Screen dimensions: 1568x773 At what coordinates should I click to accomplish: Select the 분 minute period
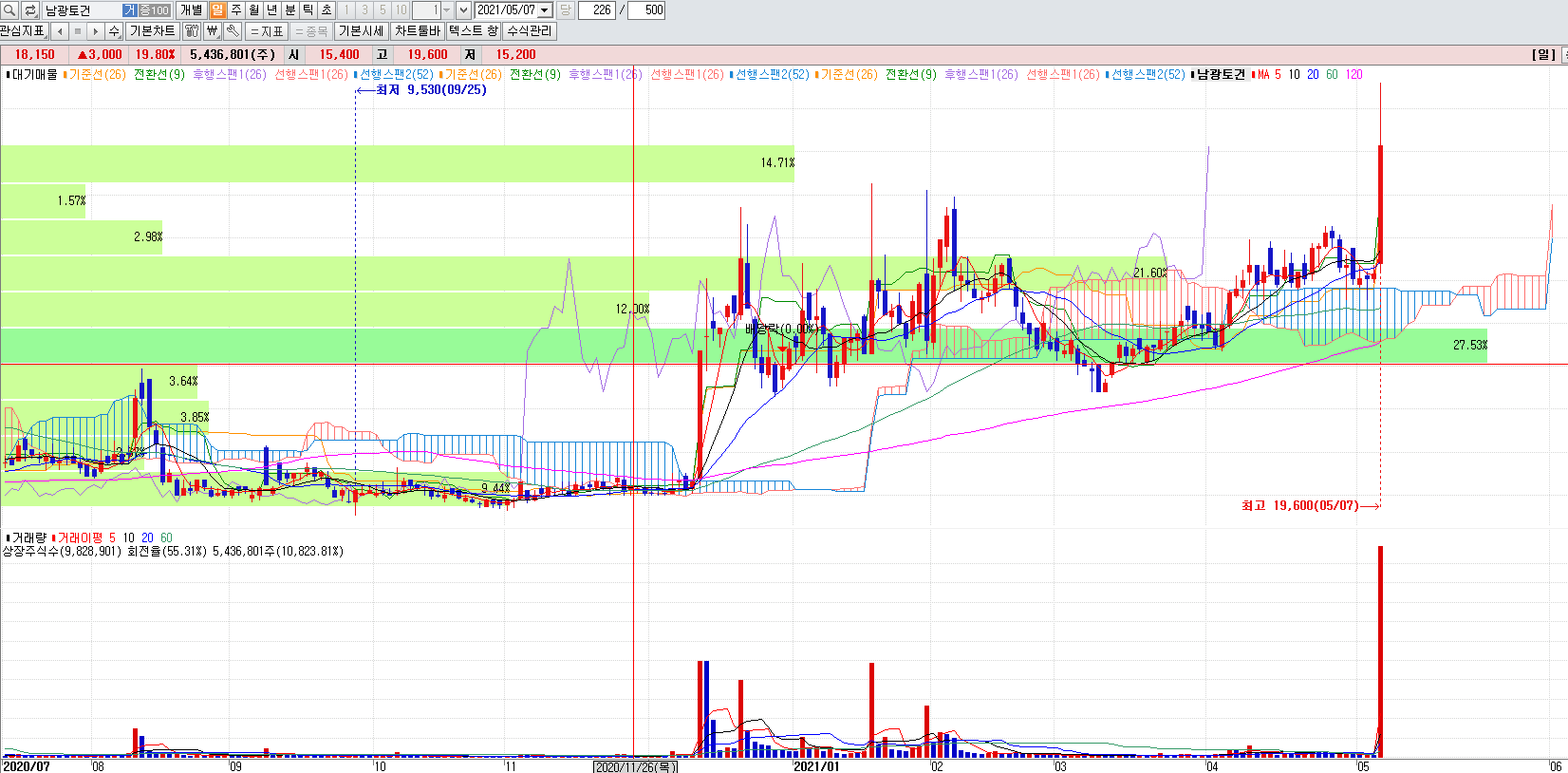point(290,9)
